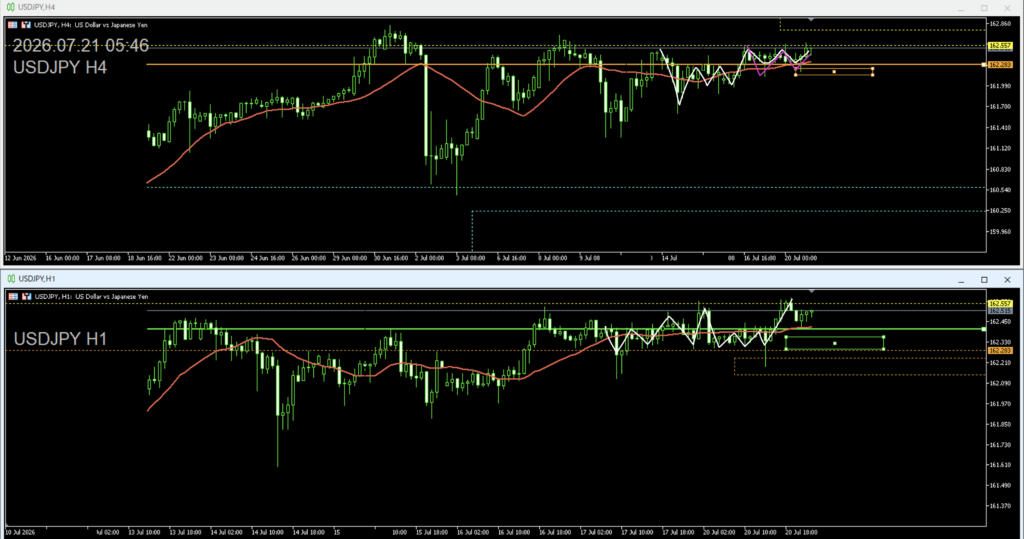Screen dimensions: 1024x539
Task: Click the chart shift triangle marker in the H4 chart
Action: point(810,20)
